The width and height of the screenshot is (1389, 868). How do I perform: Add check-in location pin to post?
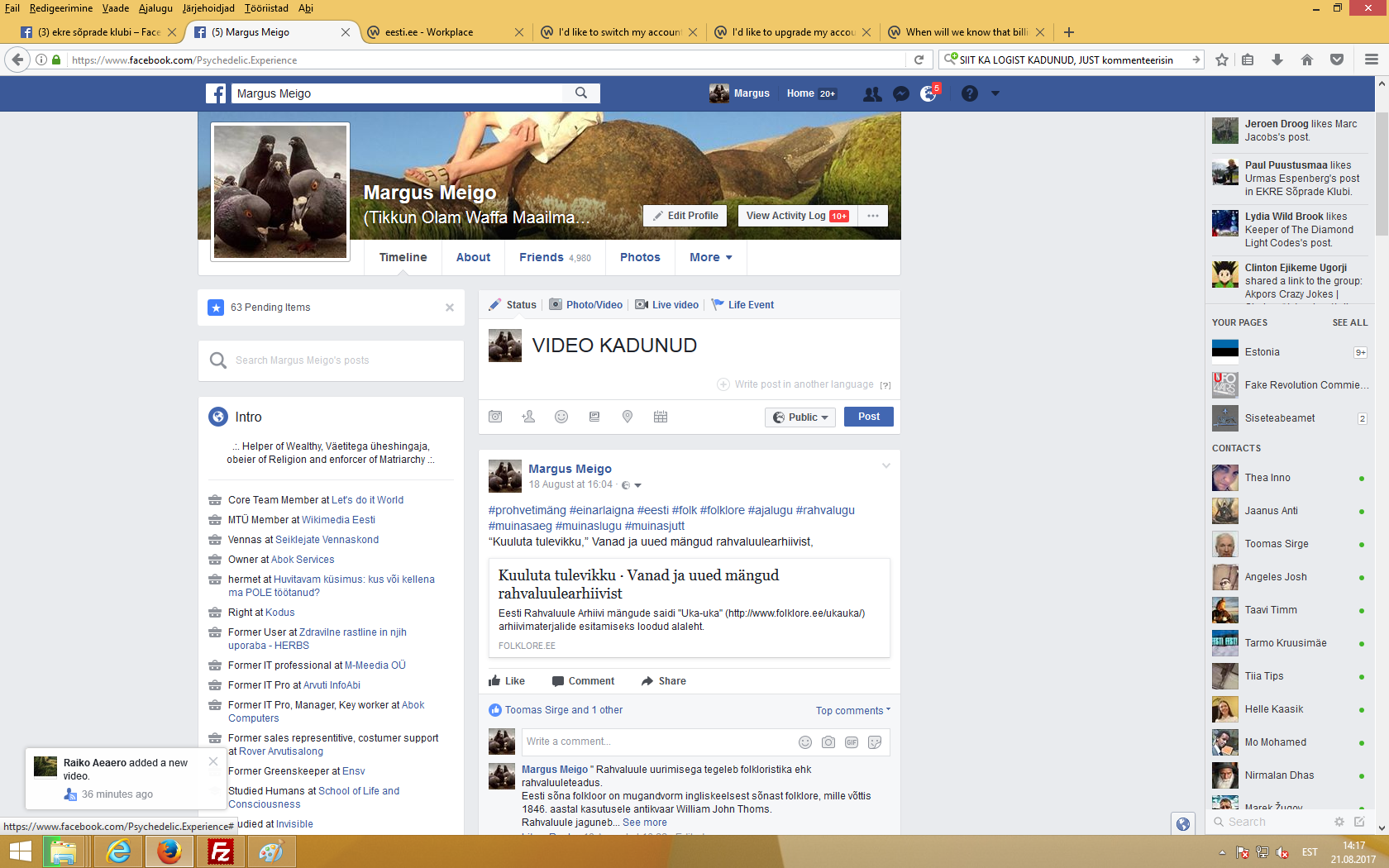click(628, 417)
